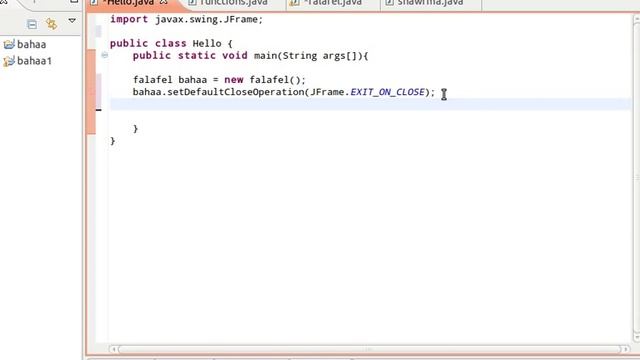Screen dimensions: 640x360
Task: Open the functions.java editor tab
Action: 233,3
